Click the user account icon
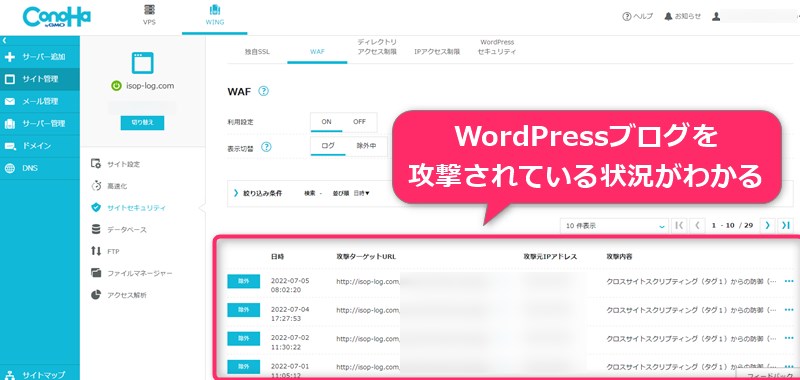 [716, 16]
